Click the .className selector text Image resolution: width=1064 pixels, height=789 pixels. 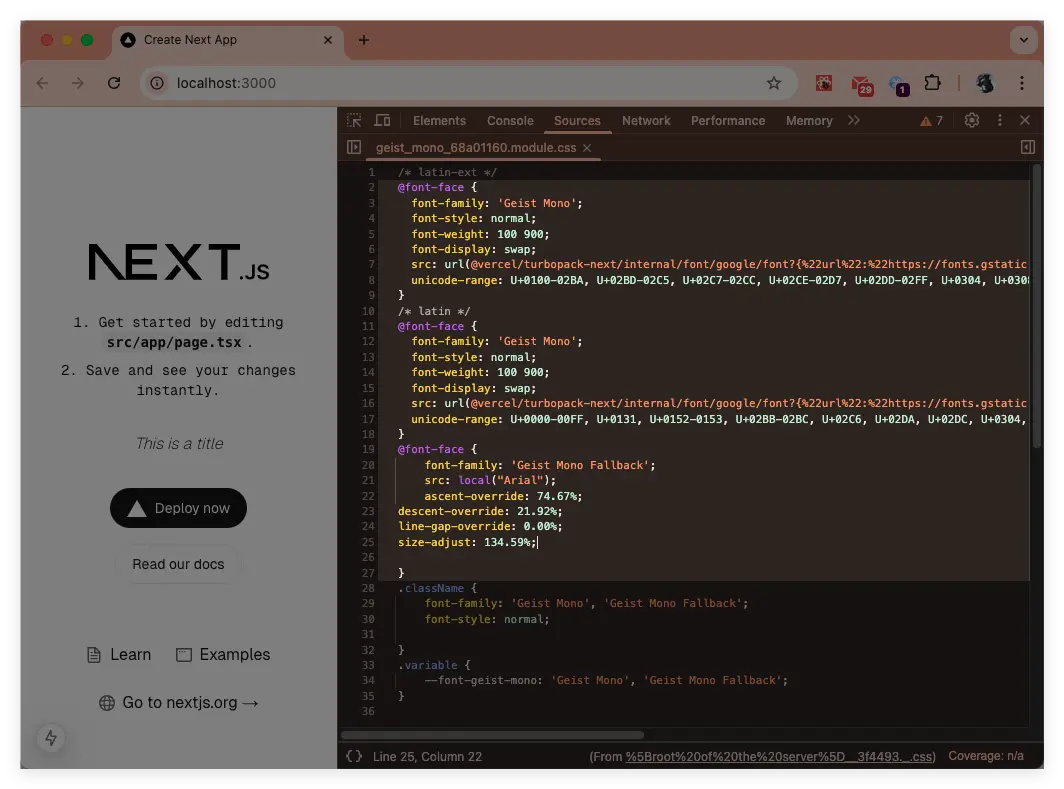tap(431, 588)
